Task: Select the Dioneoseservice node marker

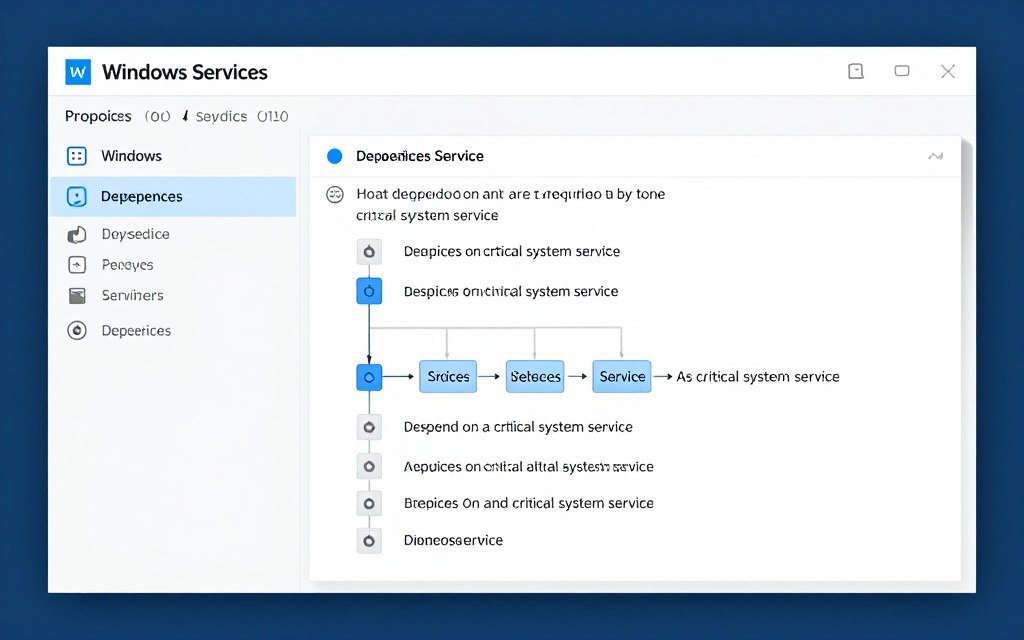Action: pos(369,540)
